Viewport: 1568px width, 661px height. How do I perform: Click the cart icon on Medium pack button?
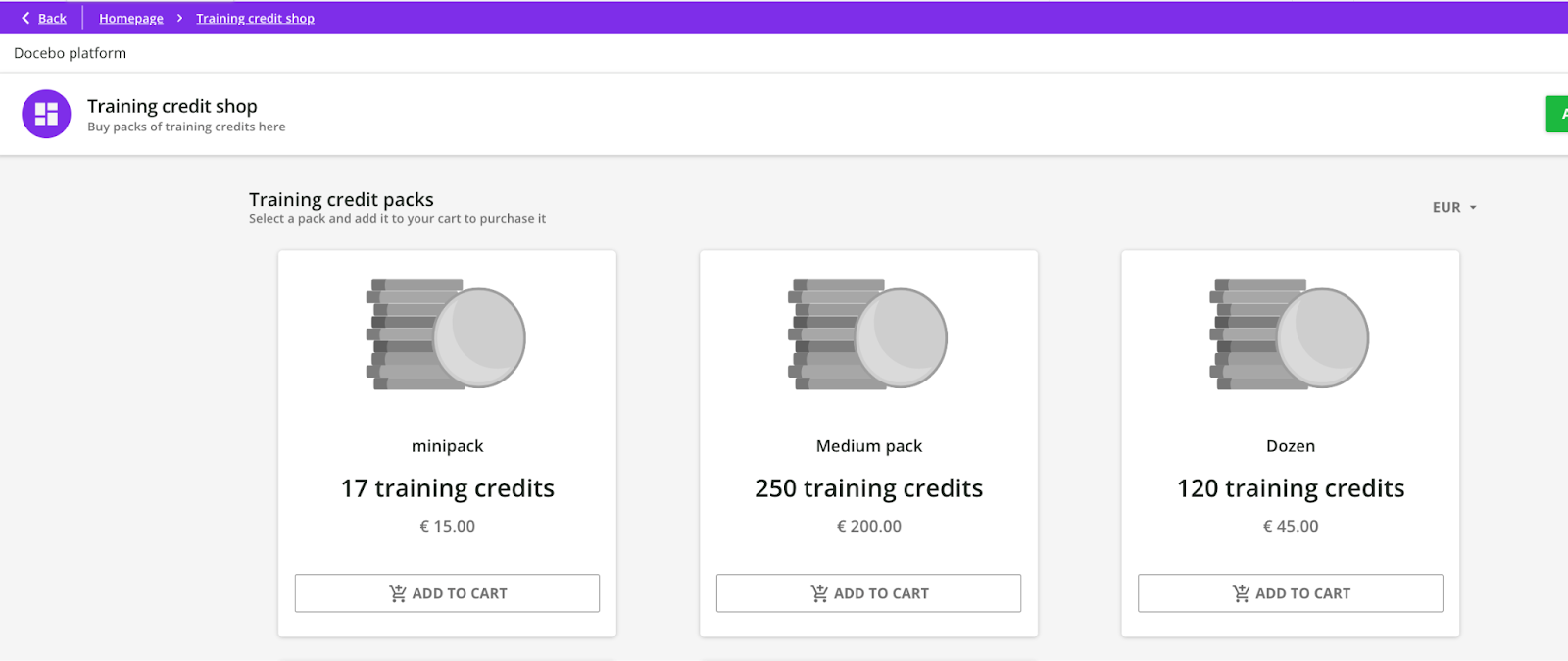click(x=819, y=593)
